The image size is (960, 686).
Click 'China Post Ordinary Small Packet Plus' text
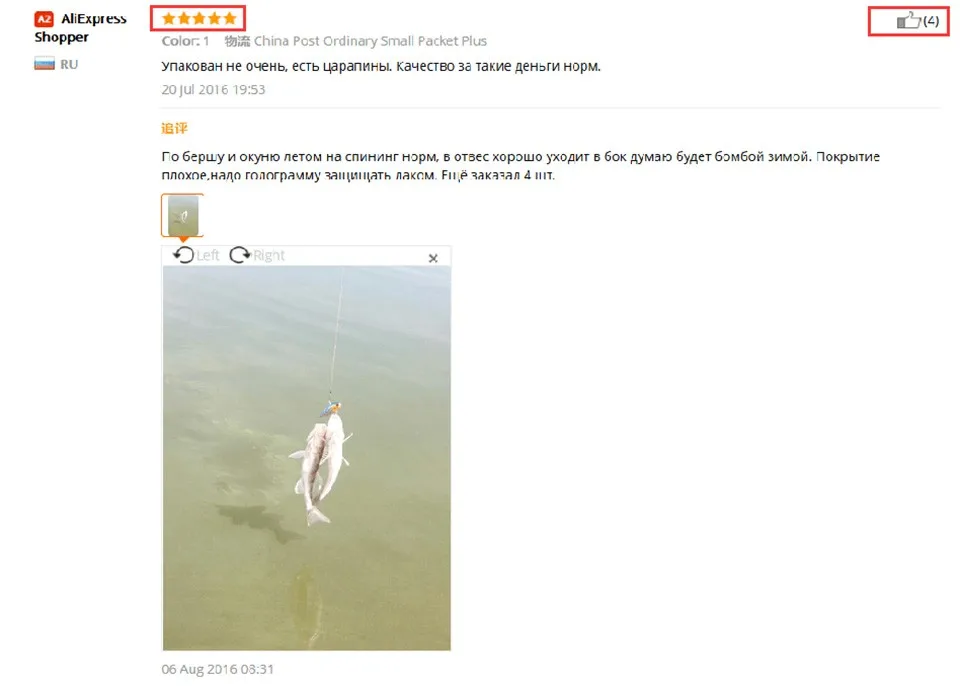pyautogui.click(x=370, y=41)
